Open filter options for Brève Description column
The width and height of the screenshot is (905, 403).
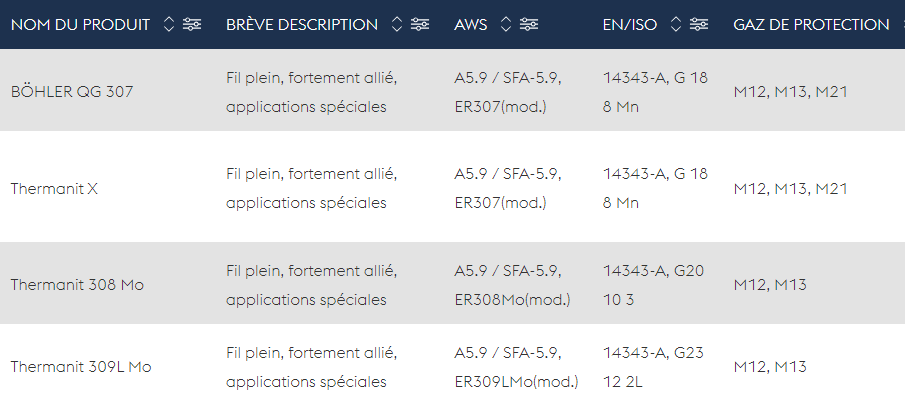420,24
